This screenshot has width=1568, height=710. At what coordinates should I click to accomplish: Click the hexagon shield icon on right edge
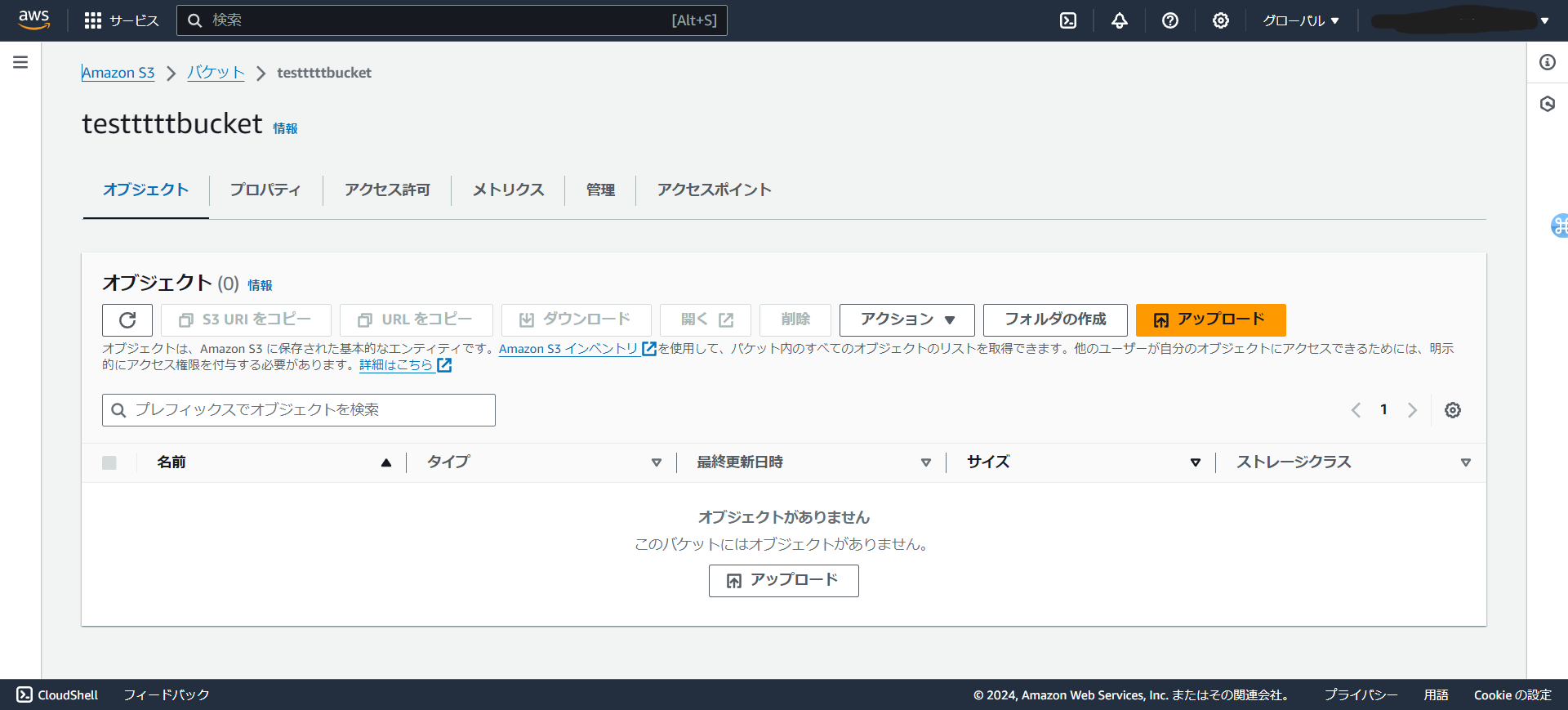point(1548,104)
